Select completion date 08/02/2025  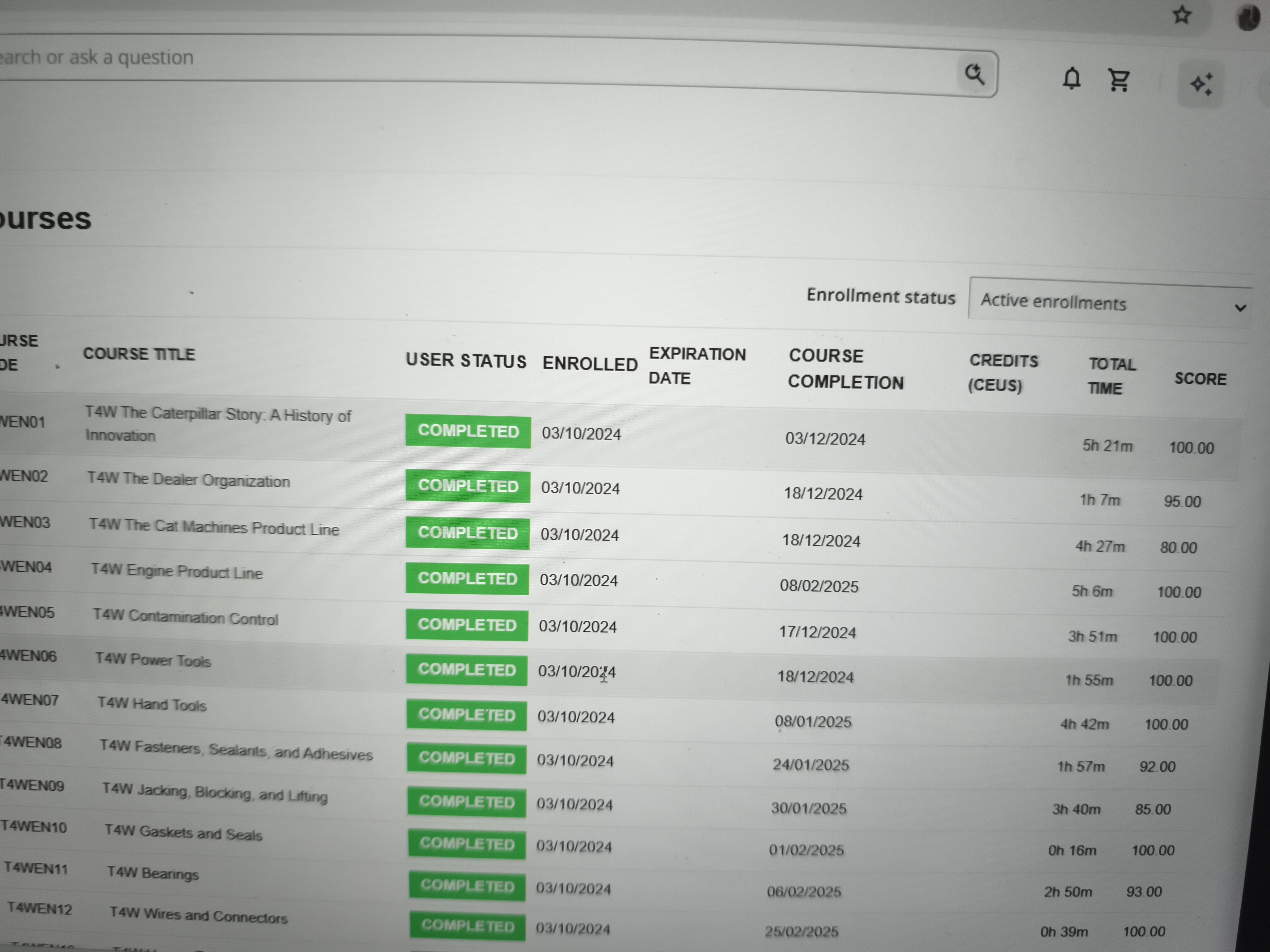(x=819, y=586)
